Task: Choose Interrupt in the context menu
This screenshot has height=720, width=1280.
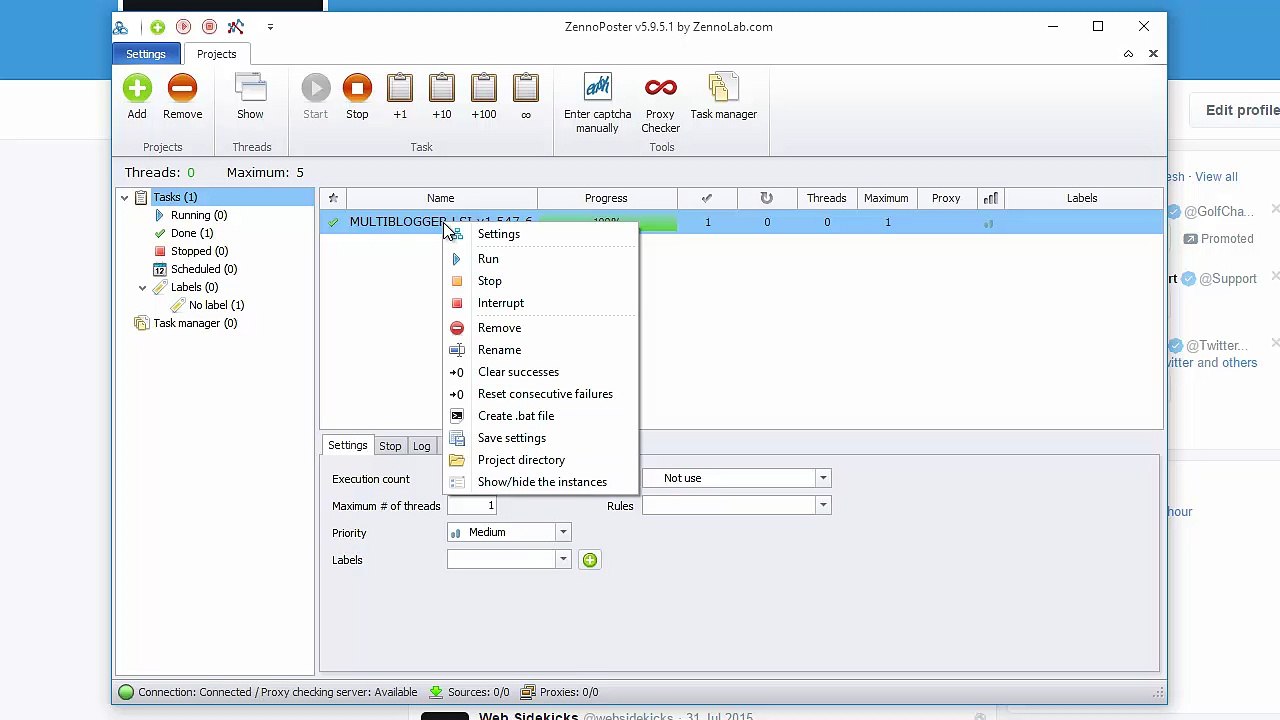Action: tap(540, 303)
